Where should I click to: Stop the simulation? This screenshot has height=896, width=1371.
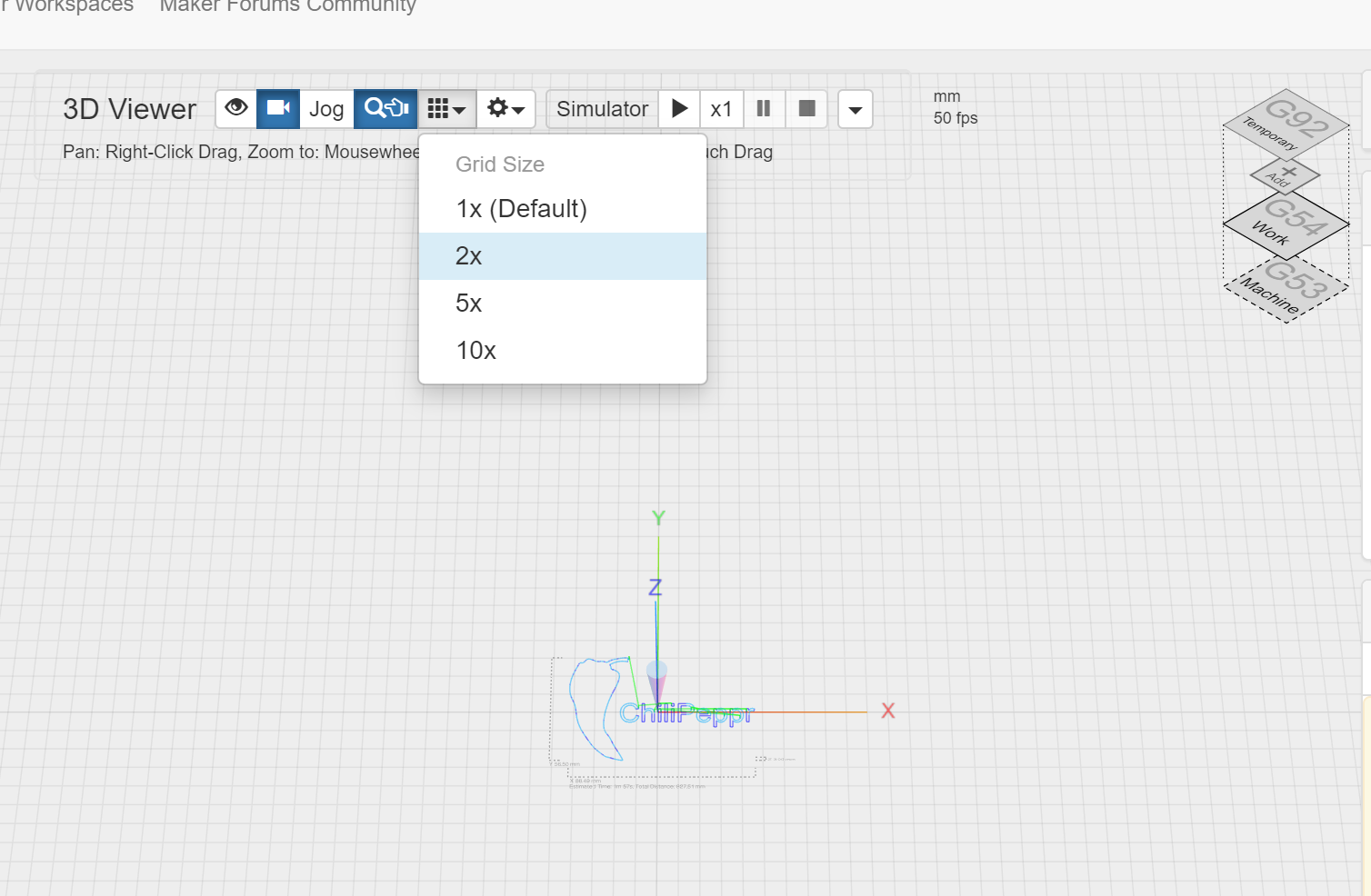tap(806, 109)
